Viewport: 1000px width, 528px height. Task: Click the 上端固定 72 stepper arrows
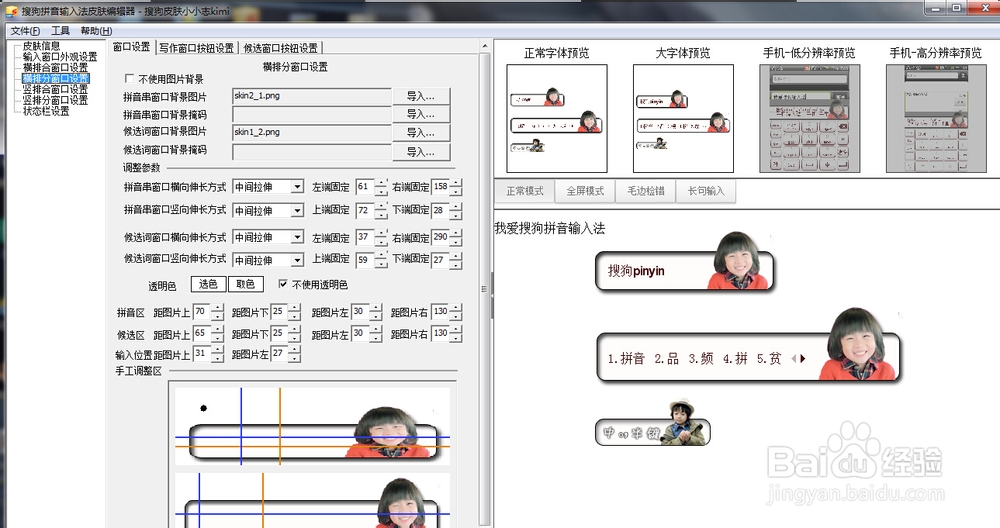click(x=381, y=210)
